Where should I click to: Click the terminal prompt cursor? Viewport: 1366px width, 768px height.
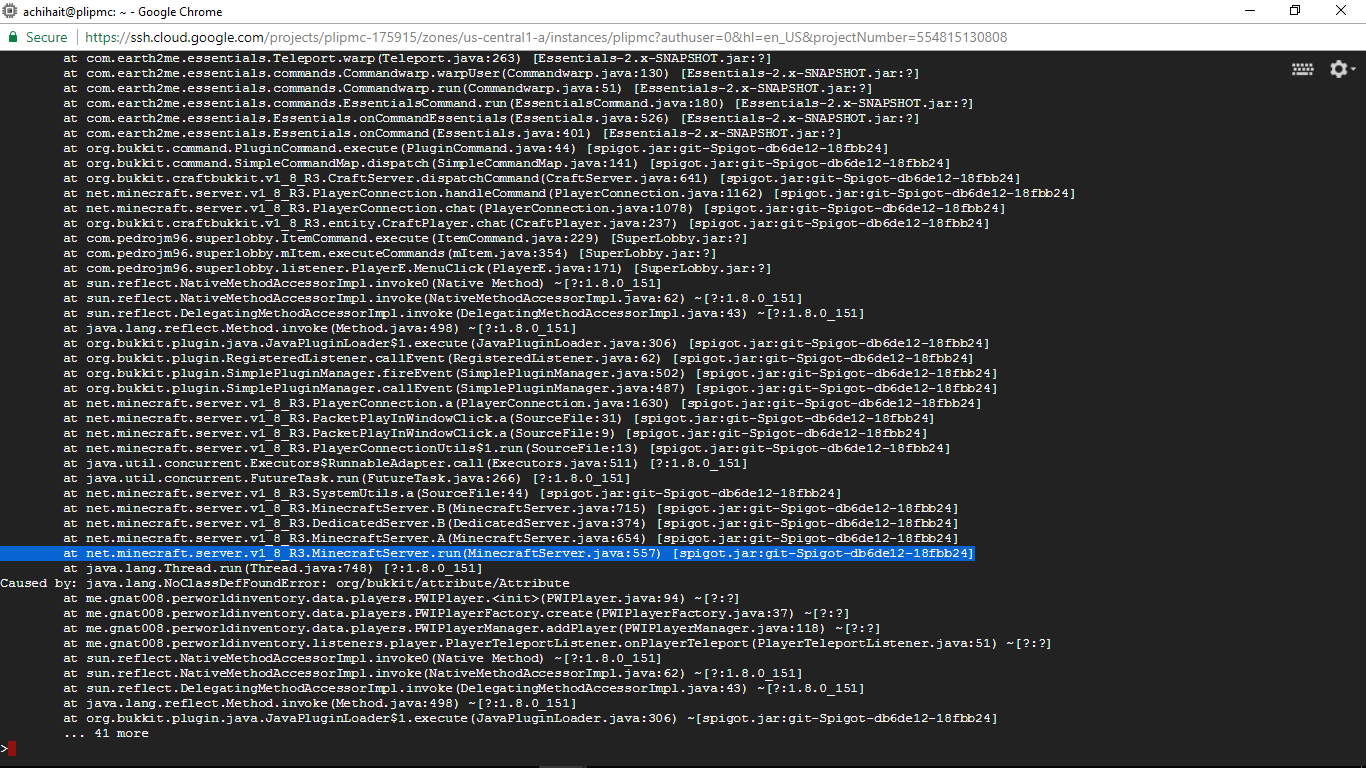point(11,748)
